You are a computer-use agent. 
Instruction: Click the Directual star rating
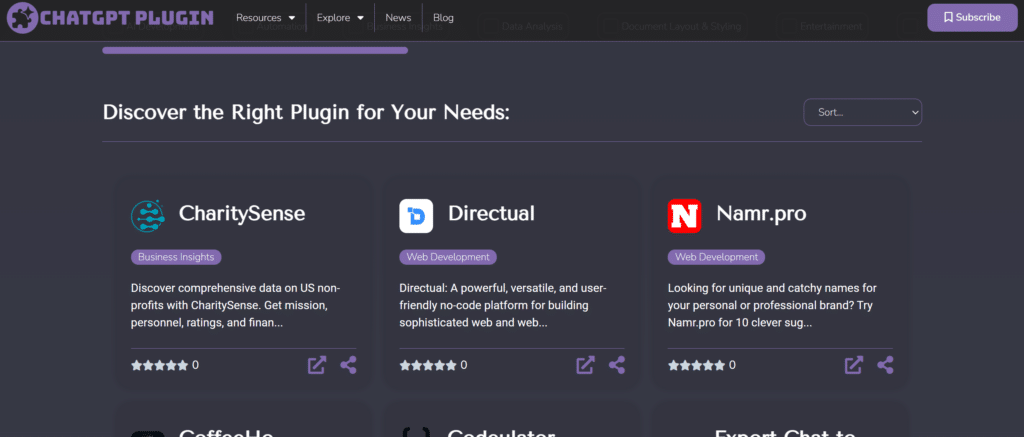coord(428,365)
